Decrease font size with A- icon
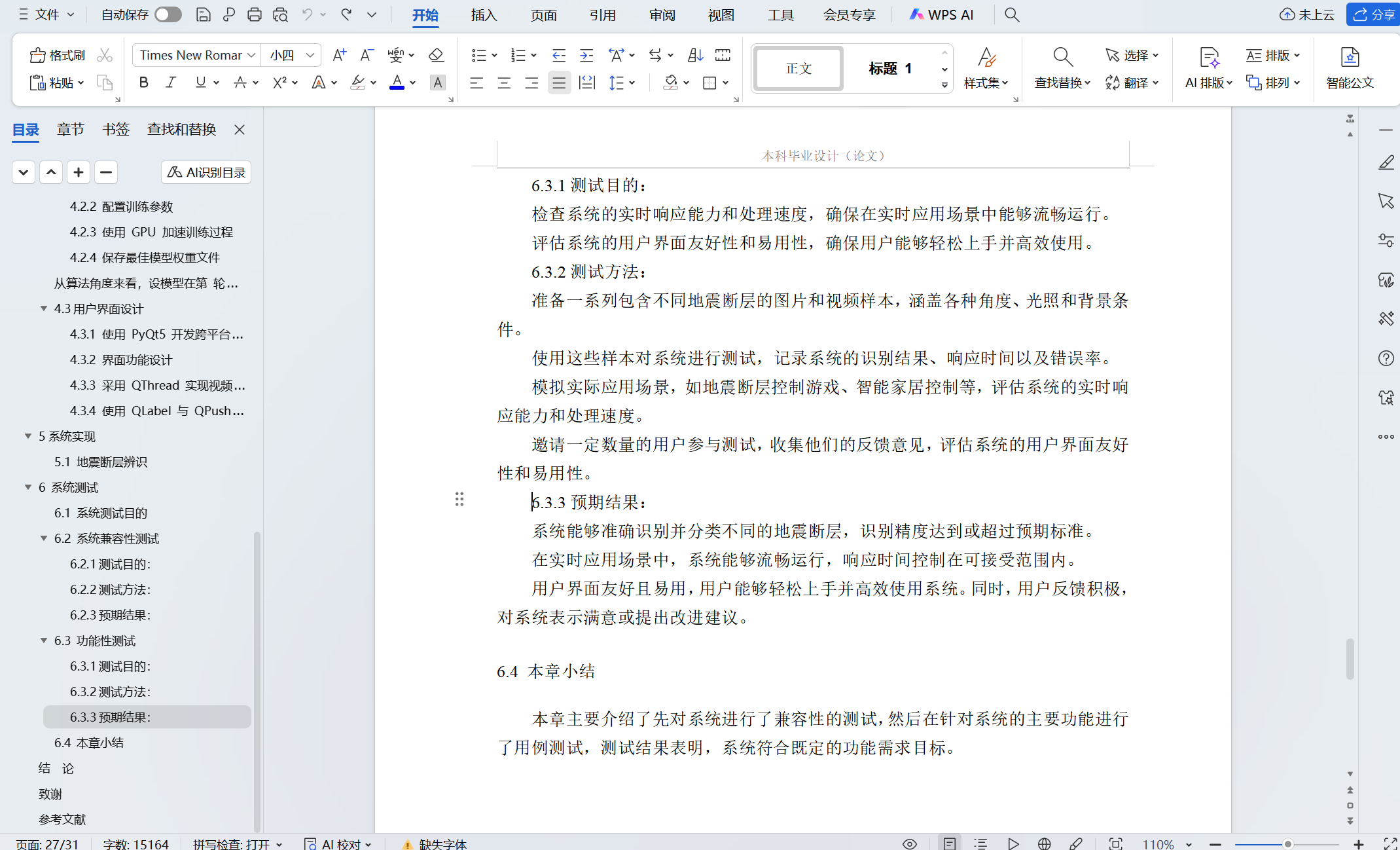The width and height of the screenshot is (1400, 850). 367,55
